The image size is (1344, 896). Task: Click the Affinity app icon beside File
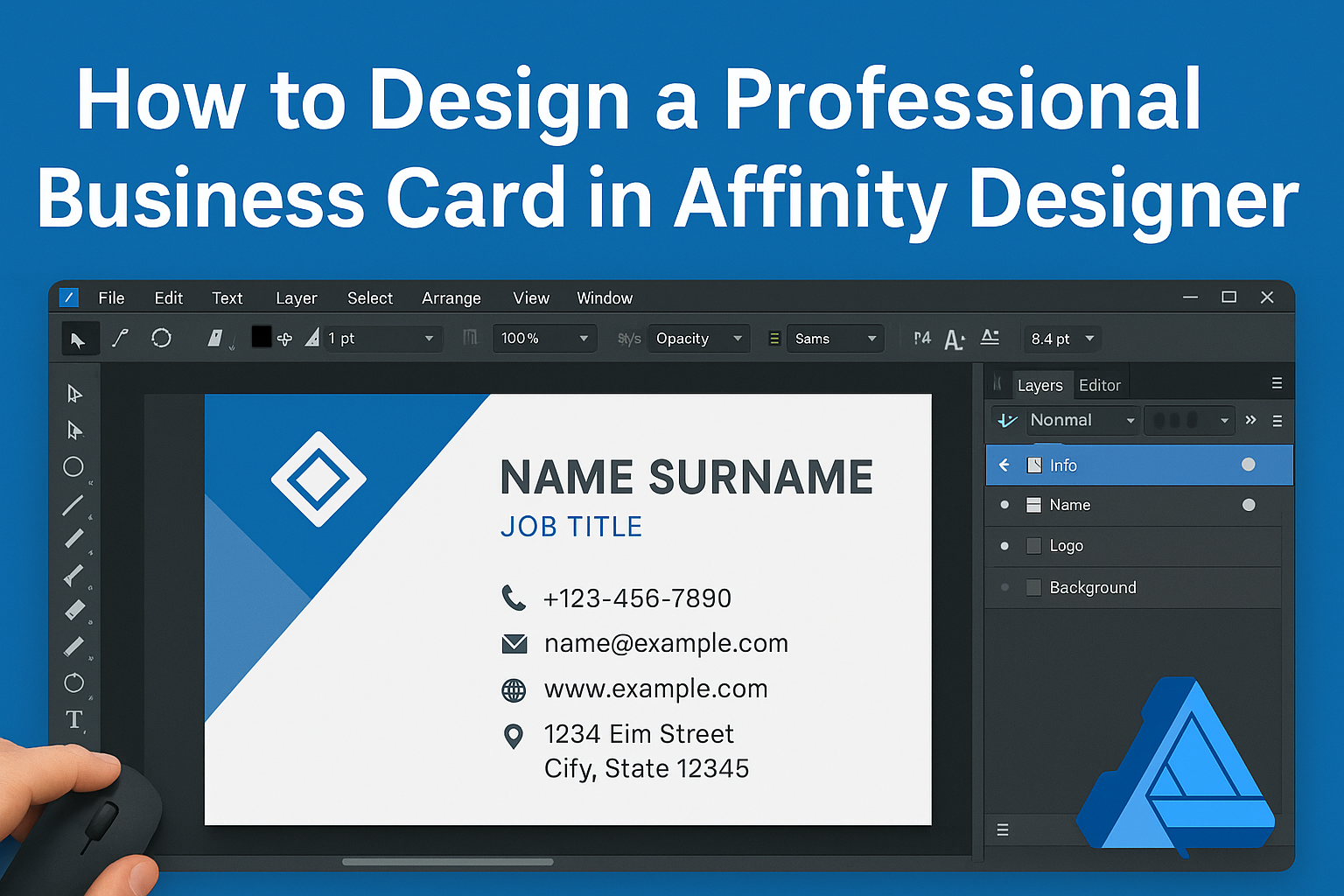pyautogui.click(x=69, y=297)
